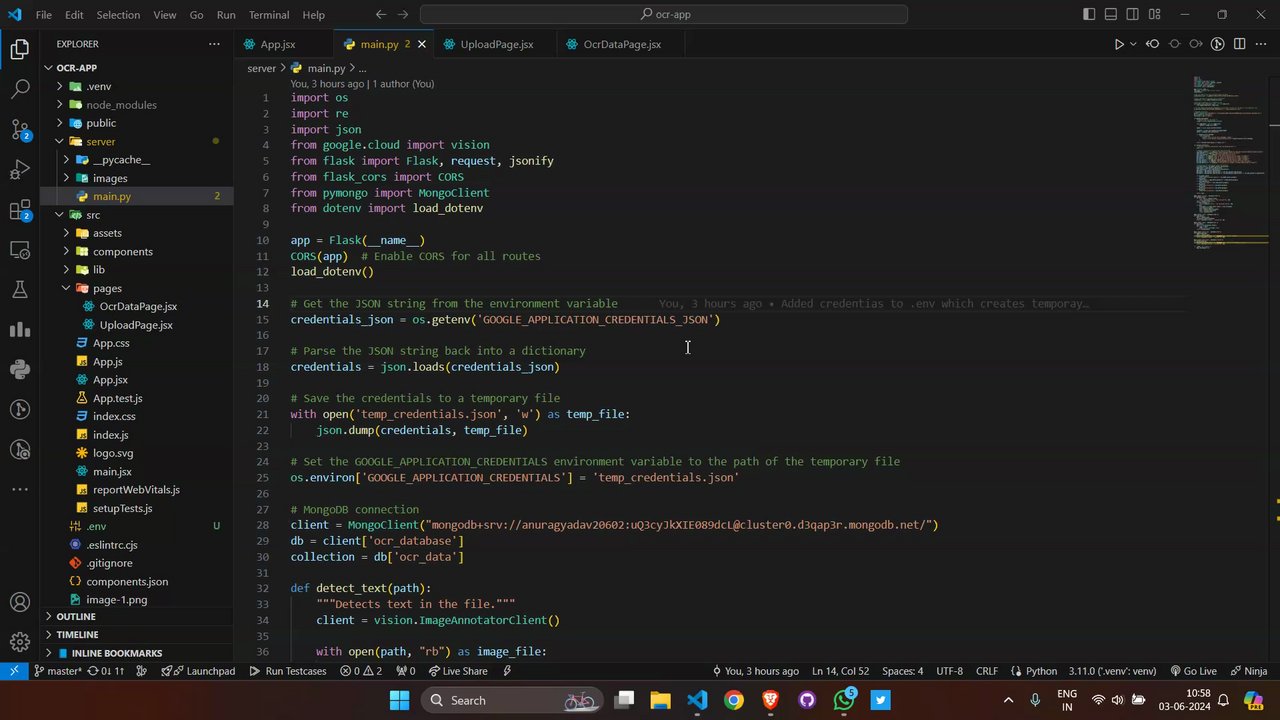Collapse the OCR-APP root folder
The image size is (1280, 720).
click(48, 68)
